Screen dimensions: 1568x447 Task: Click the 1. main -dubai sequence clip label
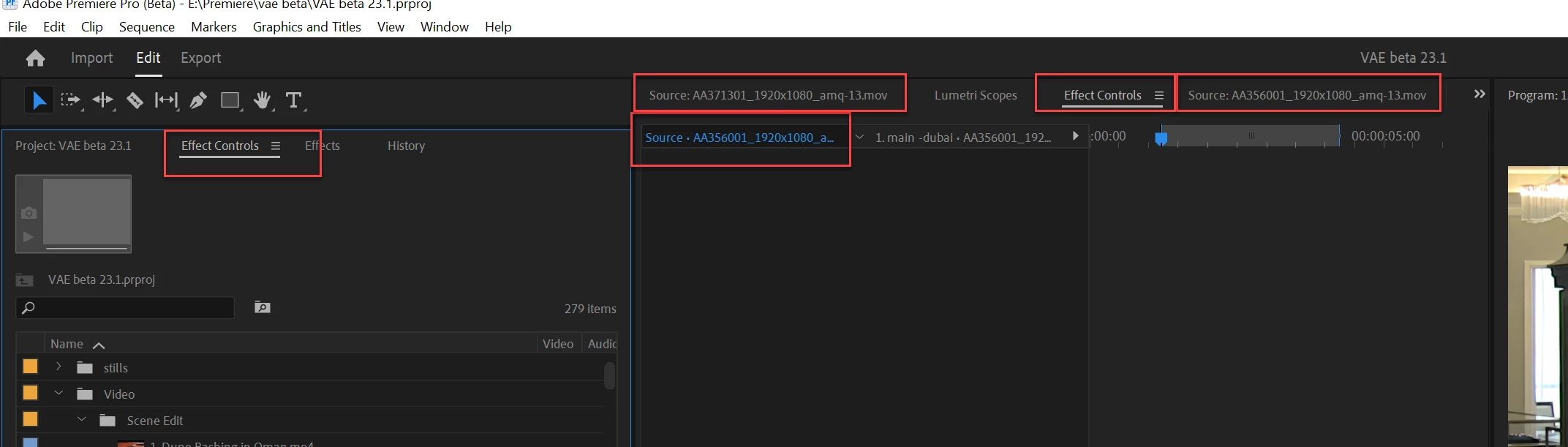click(963, 138)
